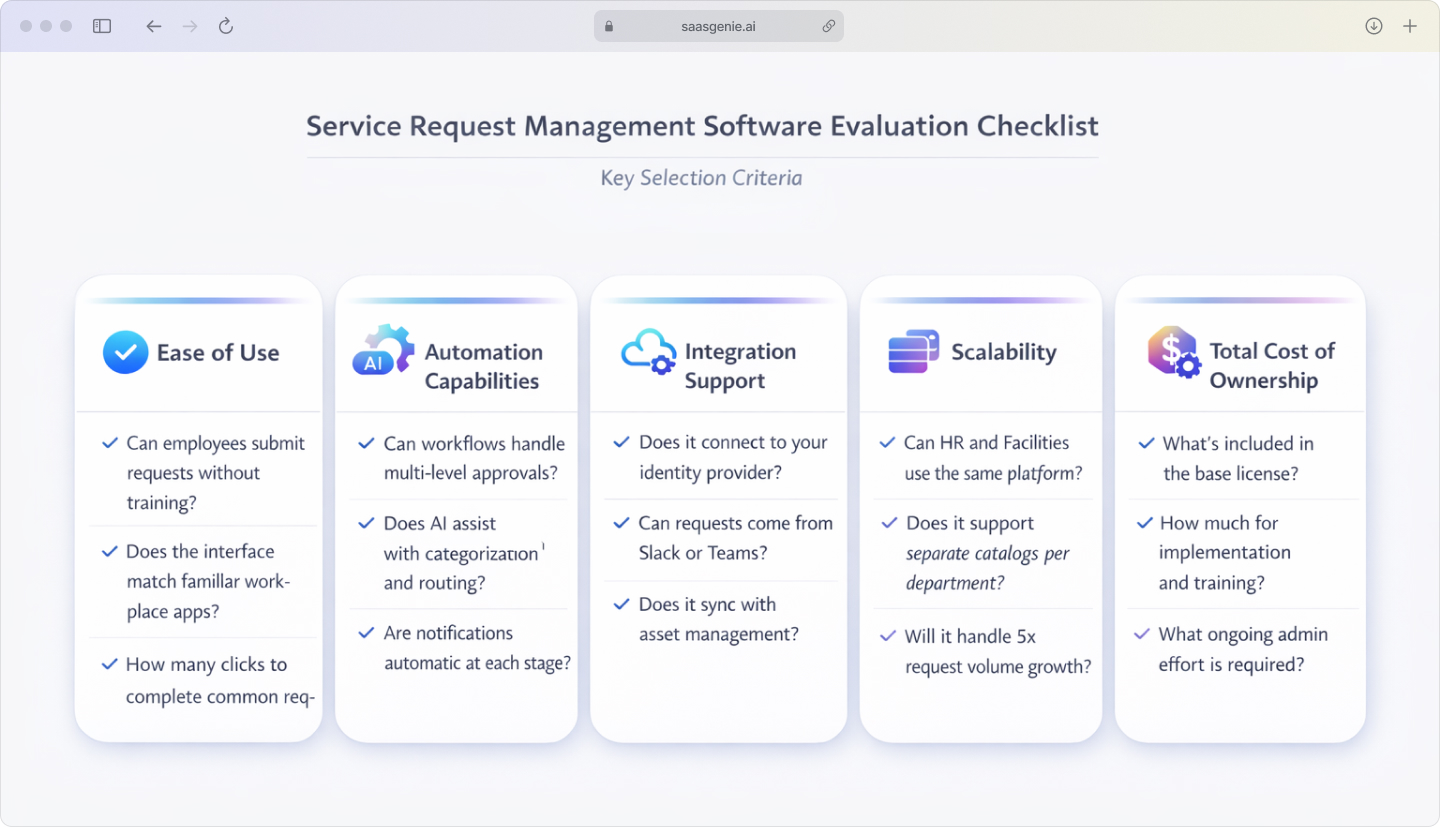Select the saasgenie.ai address bar
Viewport: 1440px width, 827px height.
pyautogui.click(x=718, y=26)
